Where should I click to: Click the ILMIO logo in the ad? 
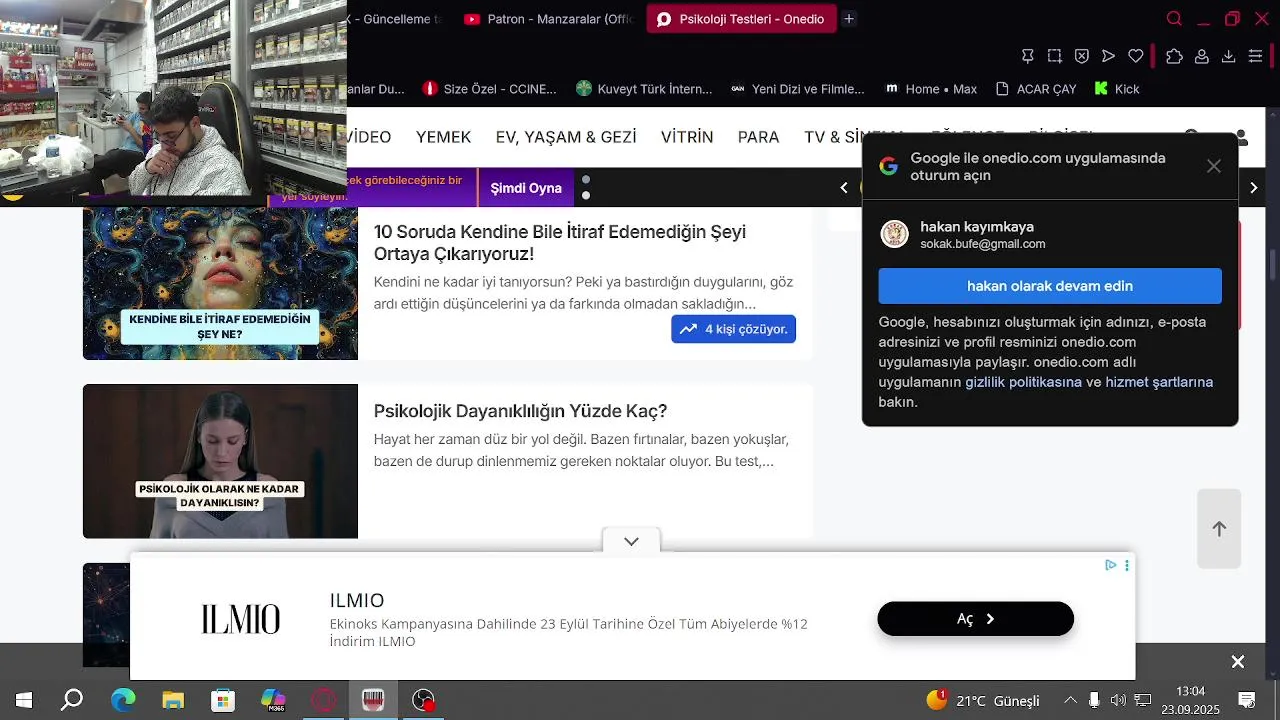tap(241, 619)
